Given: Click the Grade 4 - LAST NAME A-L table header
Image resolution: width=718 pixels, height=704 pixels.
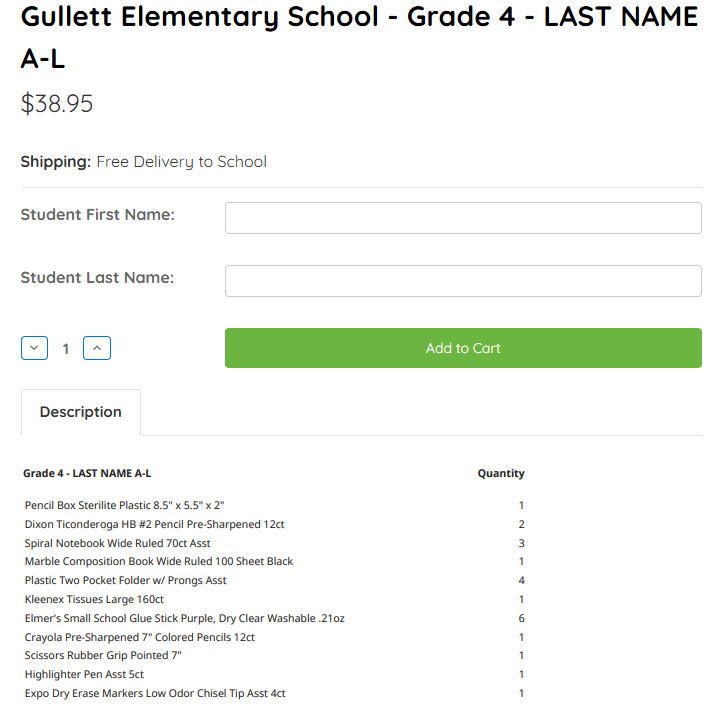Looking at the screenshot, I should [x=87, y=473].
